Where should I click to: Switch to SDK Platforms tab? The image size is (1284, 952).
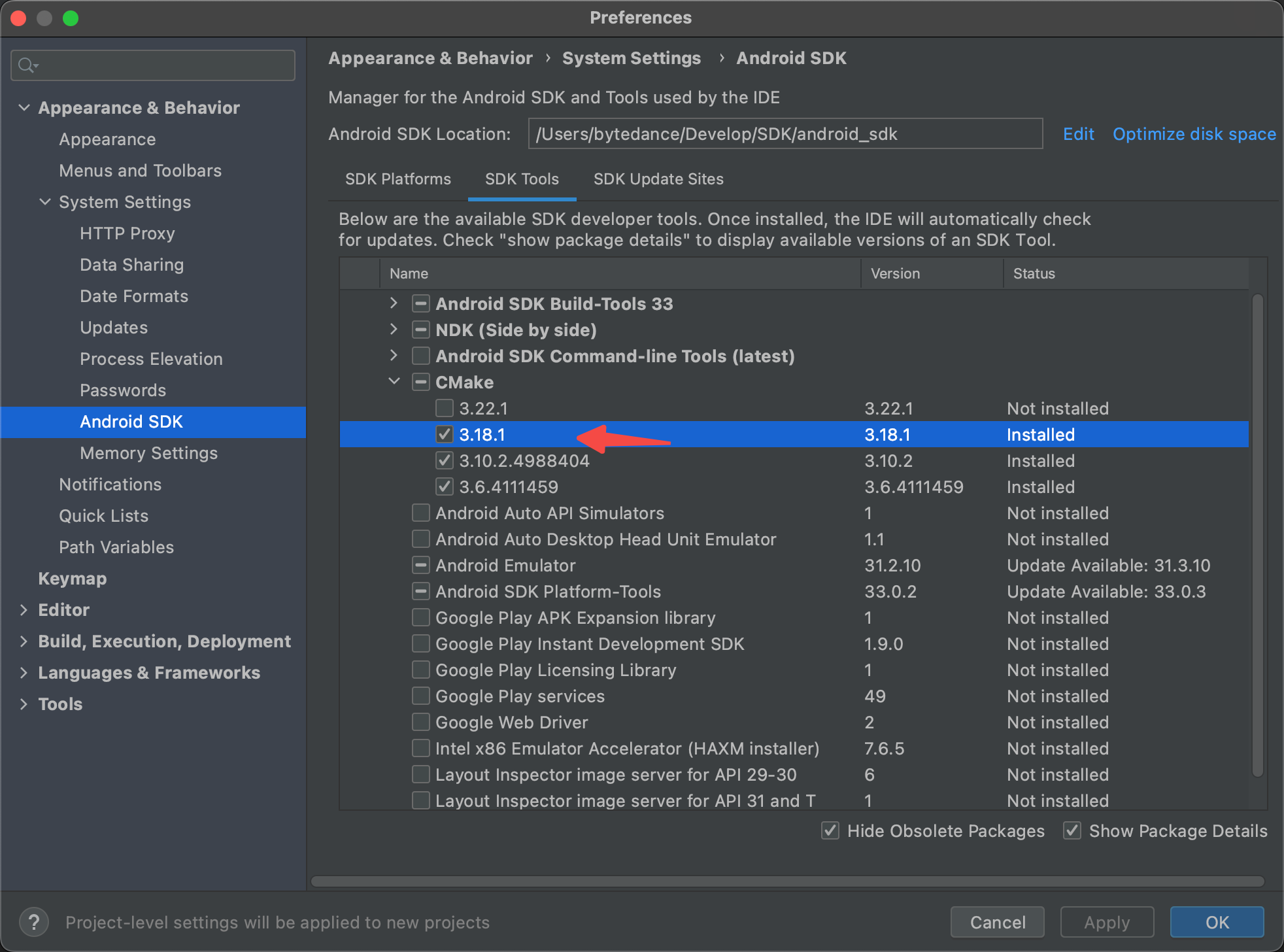(397, 179)
